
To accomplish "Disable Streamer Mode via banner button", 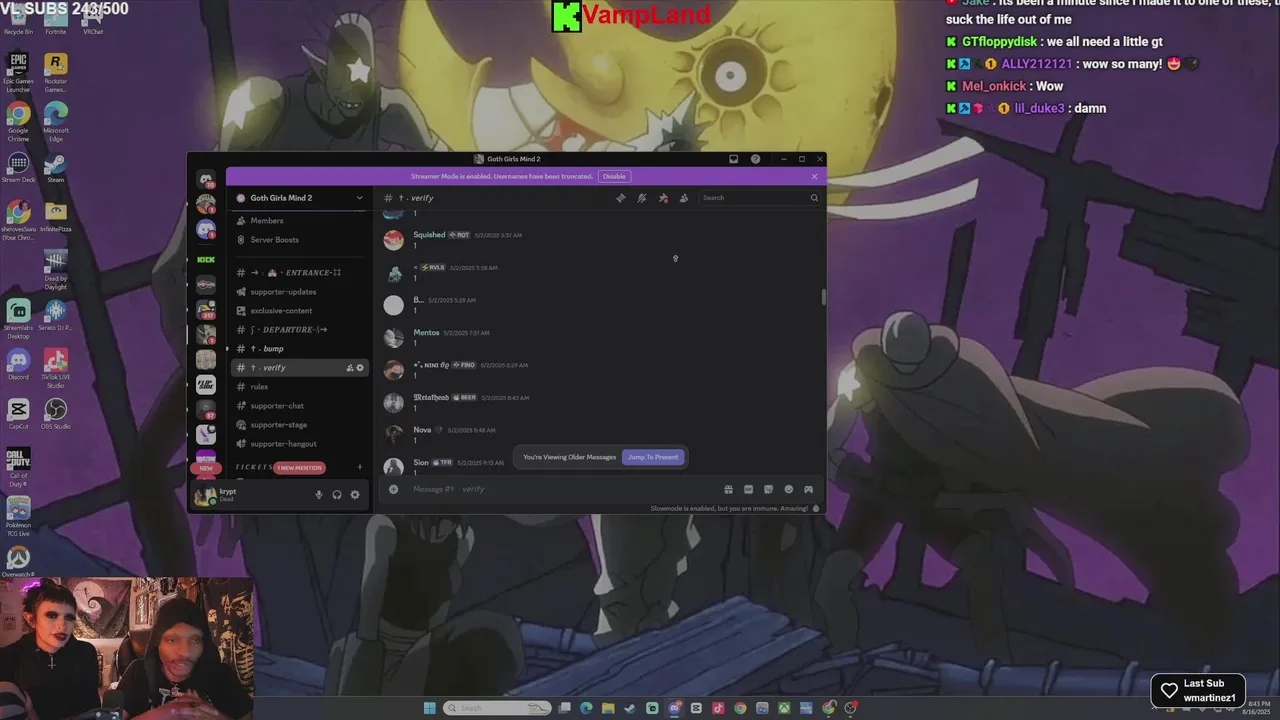I will [x=614, y=176].
